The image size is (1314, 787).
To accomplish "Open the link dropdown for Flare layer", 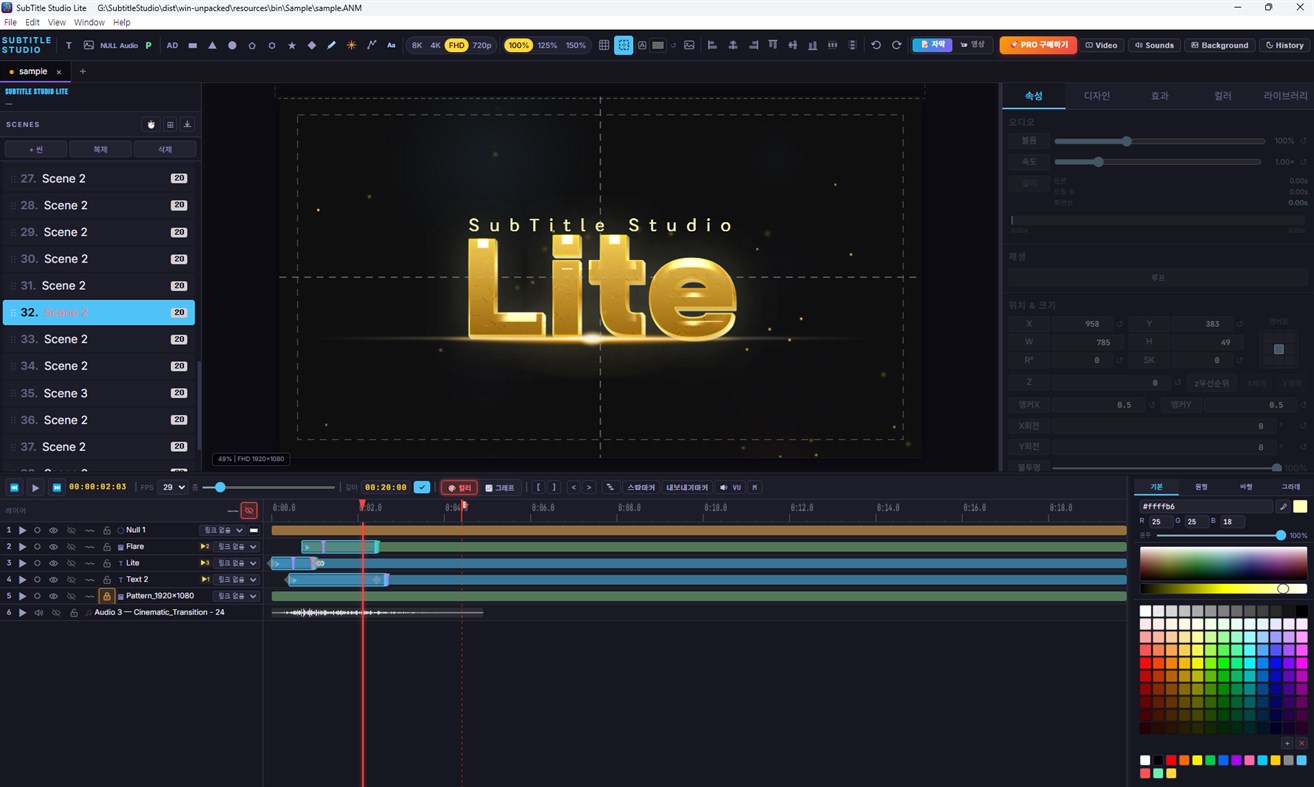I will pyautogui.click(x=236, y=547).
